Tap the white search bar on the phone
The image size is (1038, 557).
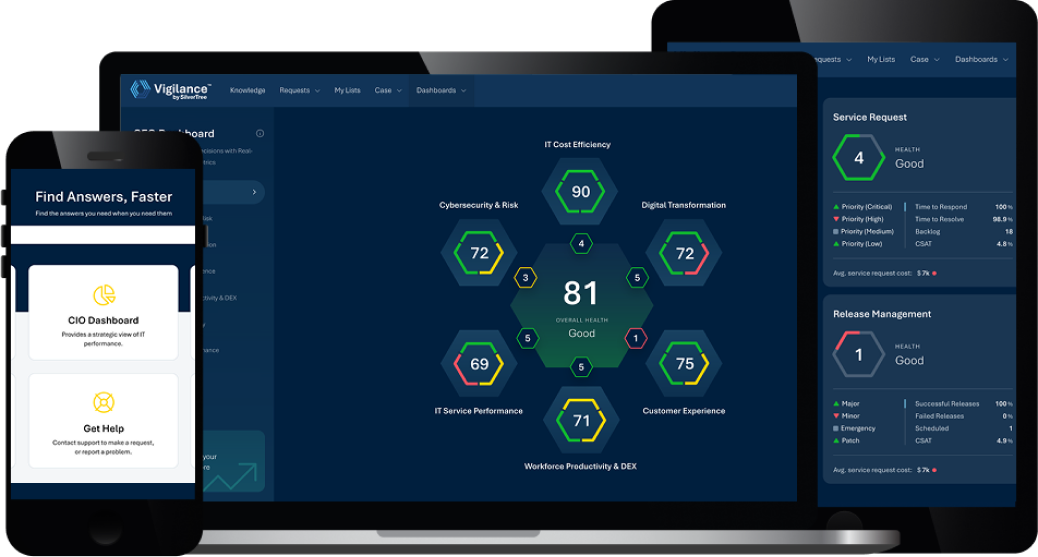[x=103, y=235]
